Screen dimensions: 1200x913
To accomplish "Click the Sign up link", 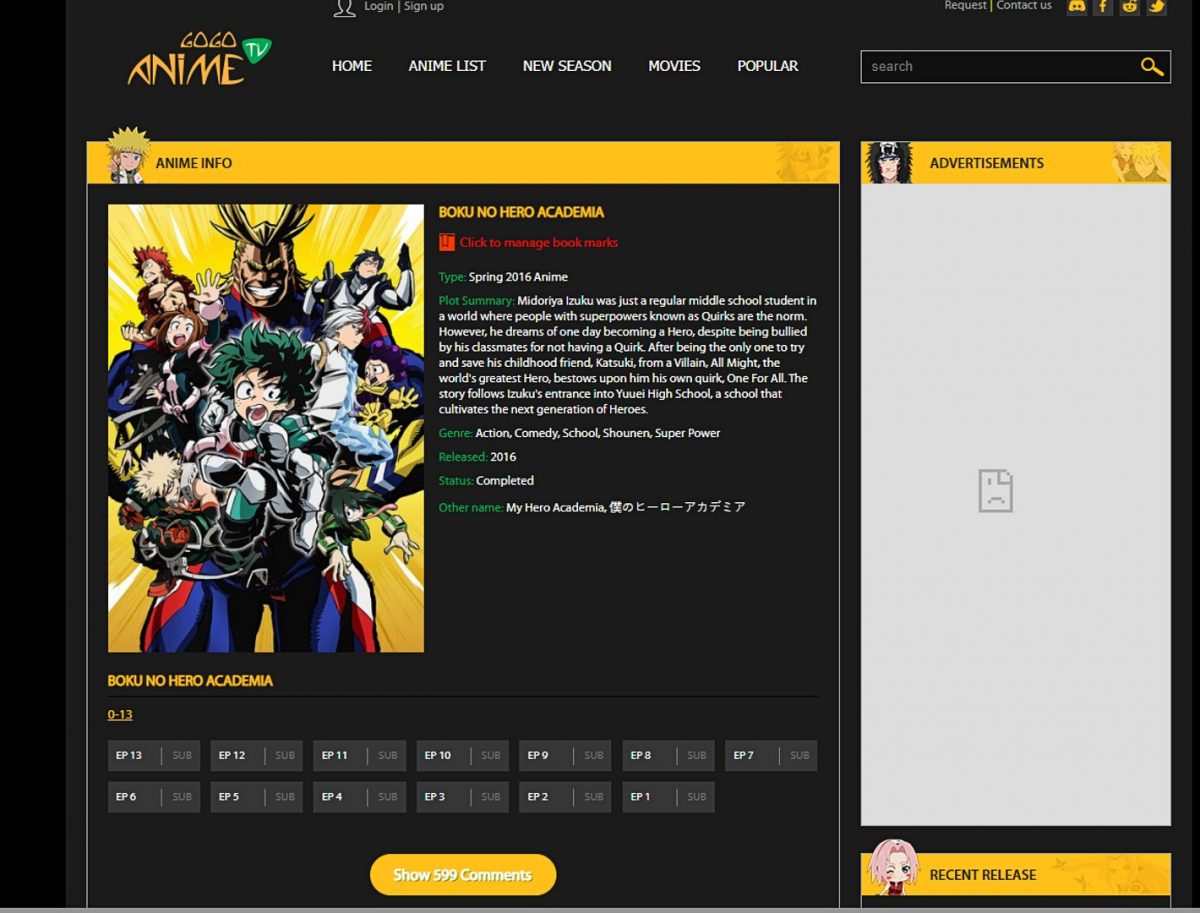I will (424, 6).
